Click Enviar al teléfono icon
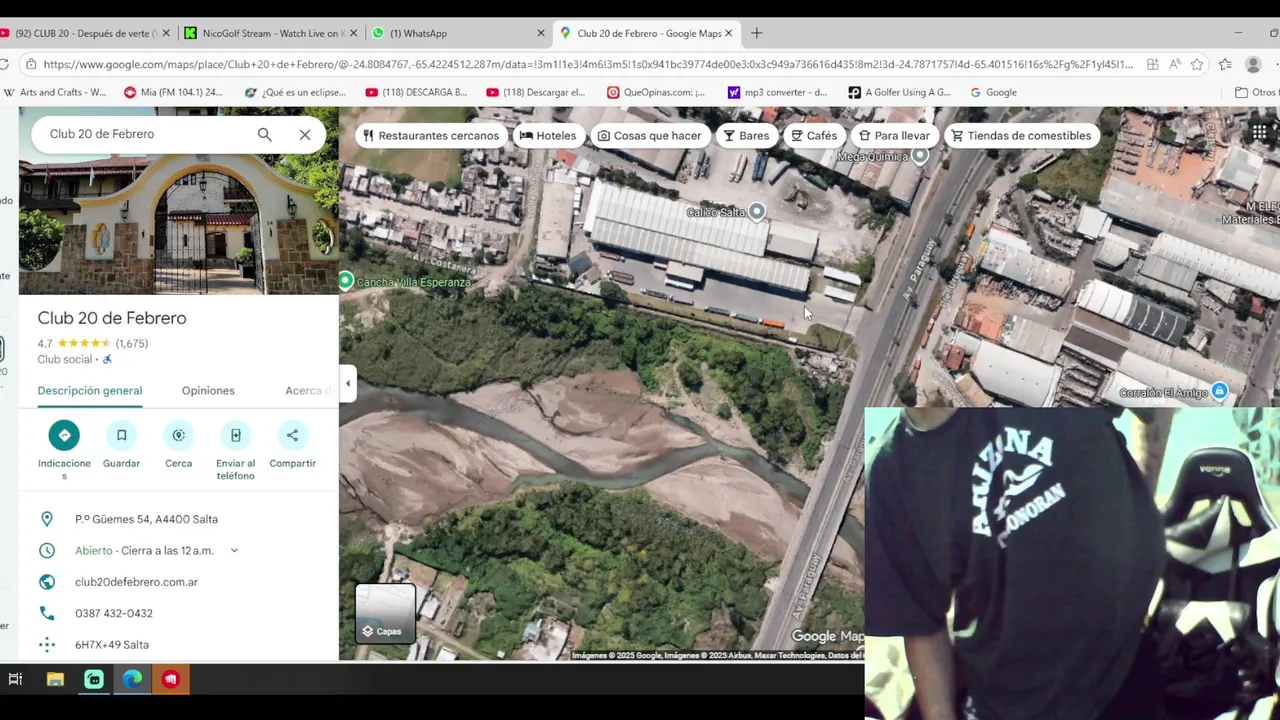This screenshot has width=1280, height=720. tap(236, 435)
